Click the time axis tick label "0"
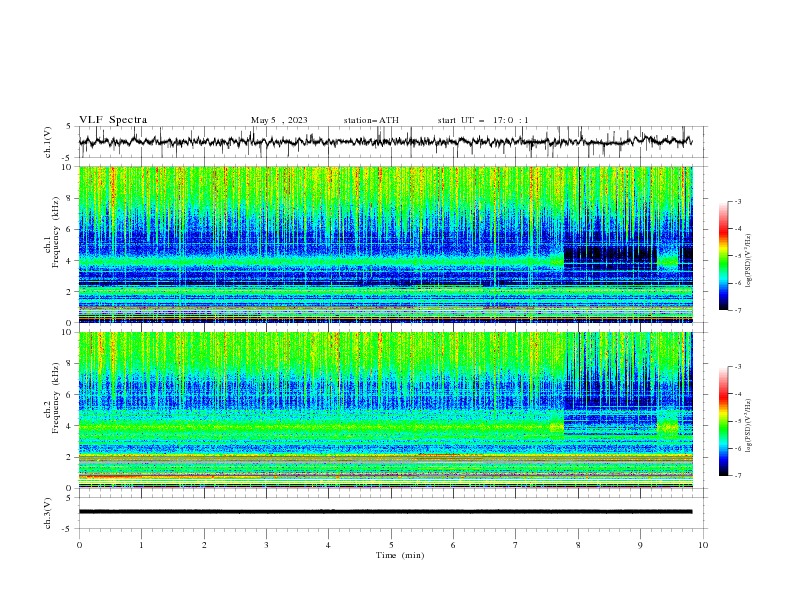This screenshot has width=792, height=612. (79, 545)
